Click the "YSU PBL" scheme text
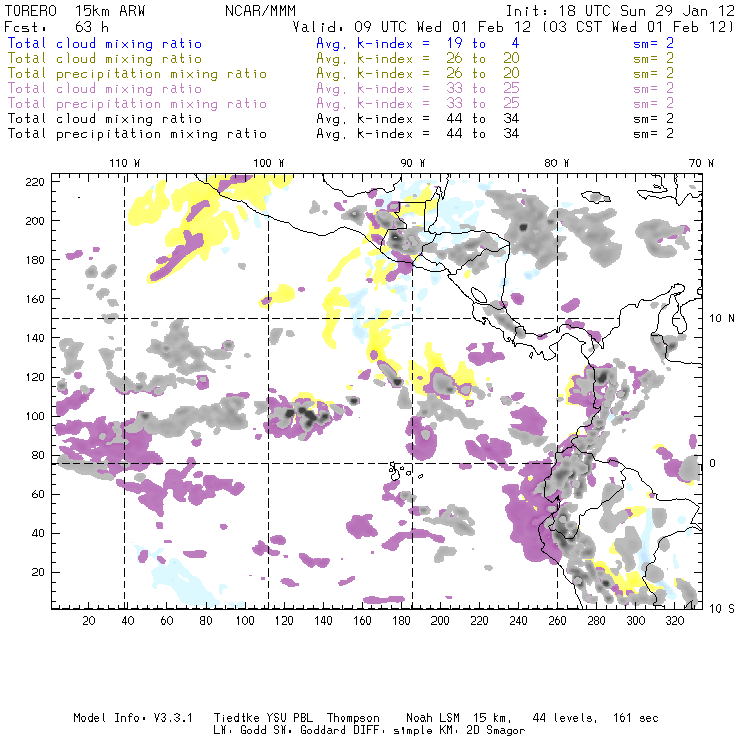 289,718
